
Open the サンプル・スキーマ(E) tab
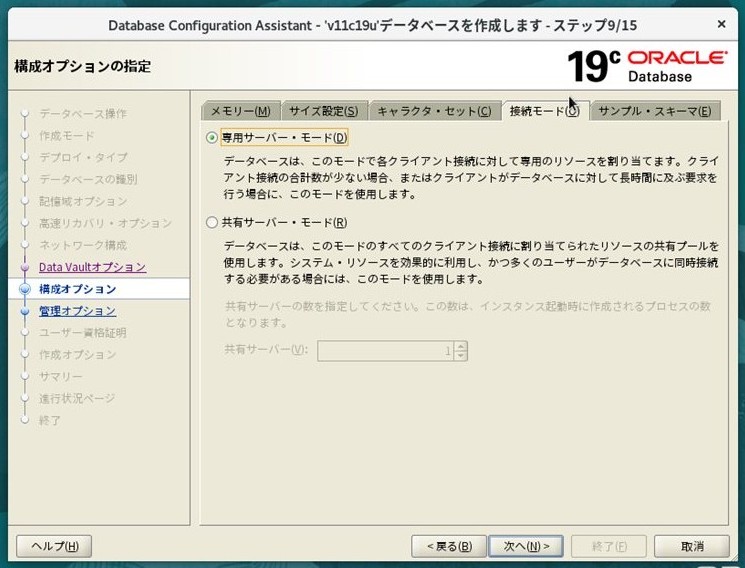pyautogui.click(x=655, y=111)
